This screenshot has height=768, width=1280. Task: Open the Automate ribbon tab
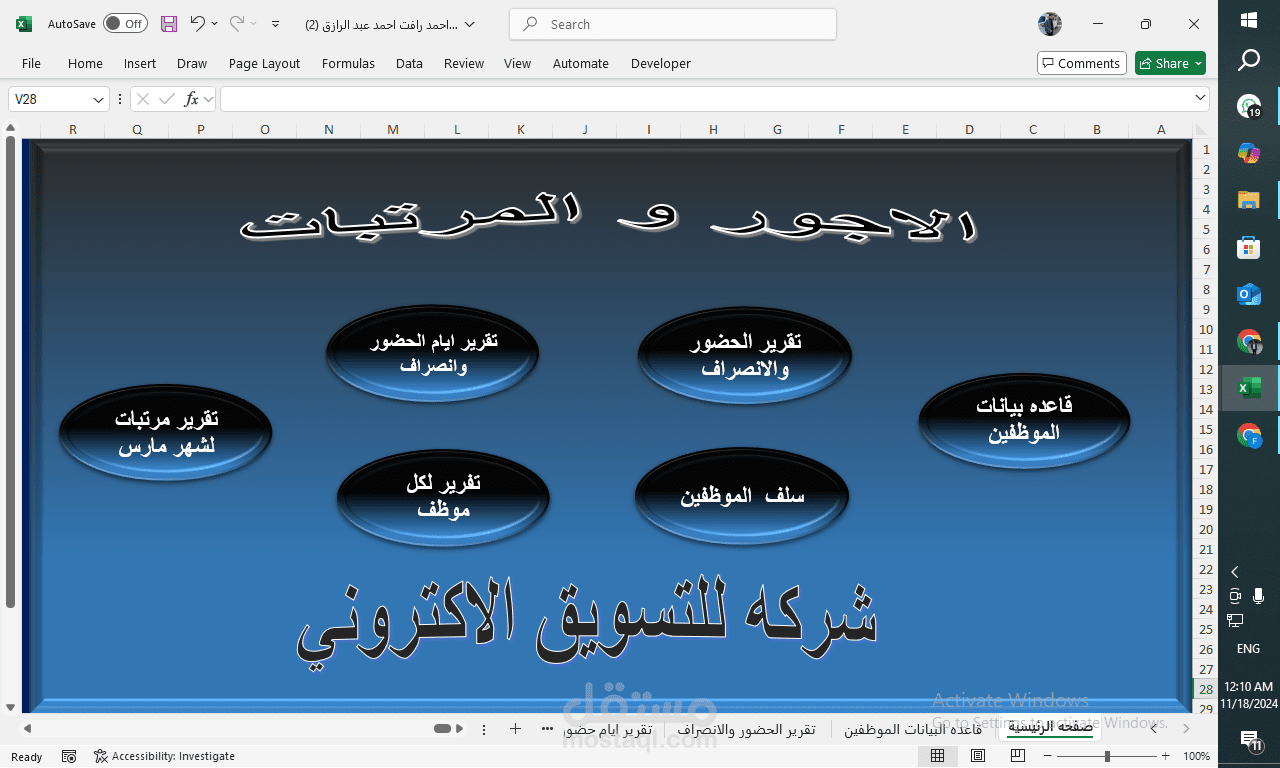pyautogui.click(x=581, y=63)
